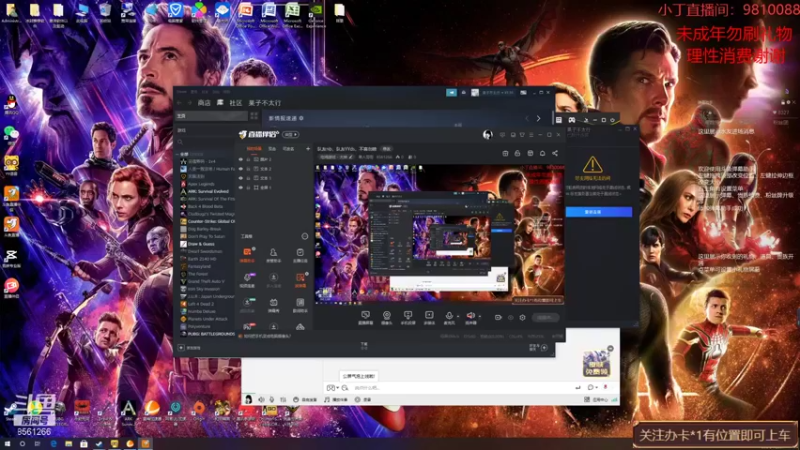Click the share icon above preview
Viewport: 800px width, 450px height.
click(555, 153)
